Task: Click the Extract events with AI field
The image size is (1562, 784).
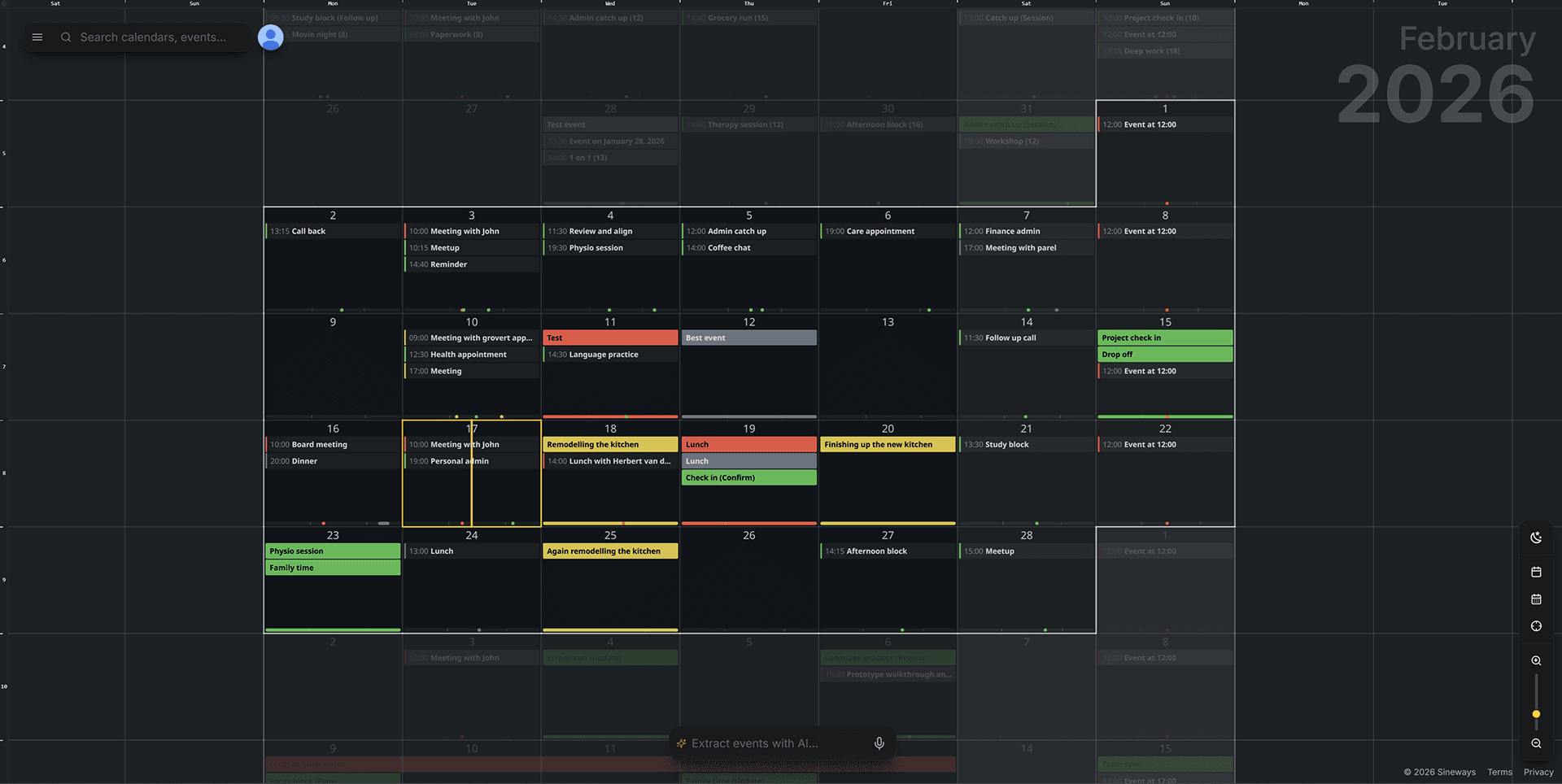Action: tap(765, 743)
